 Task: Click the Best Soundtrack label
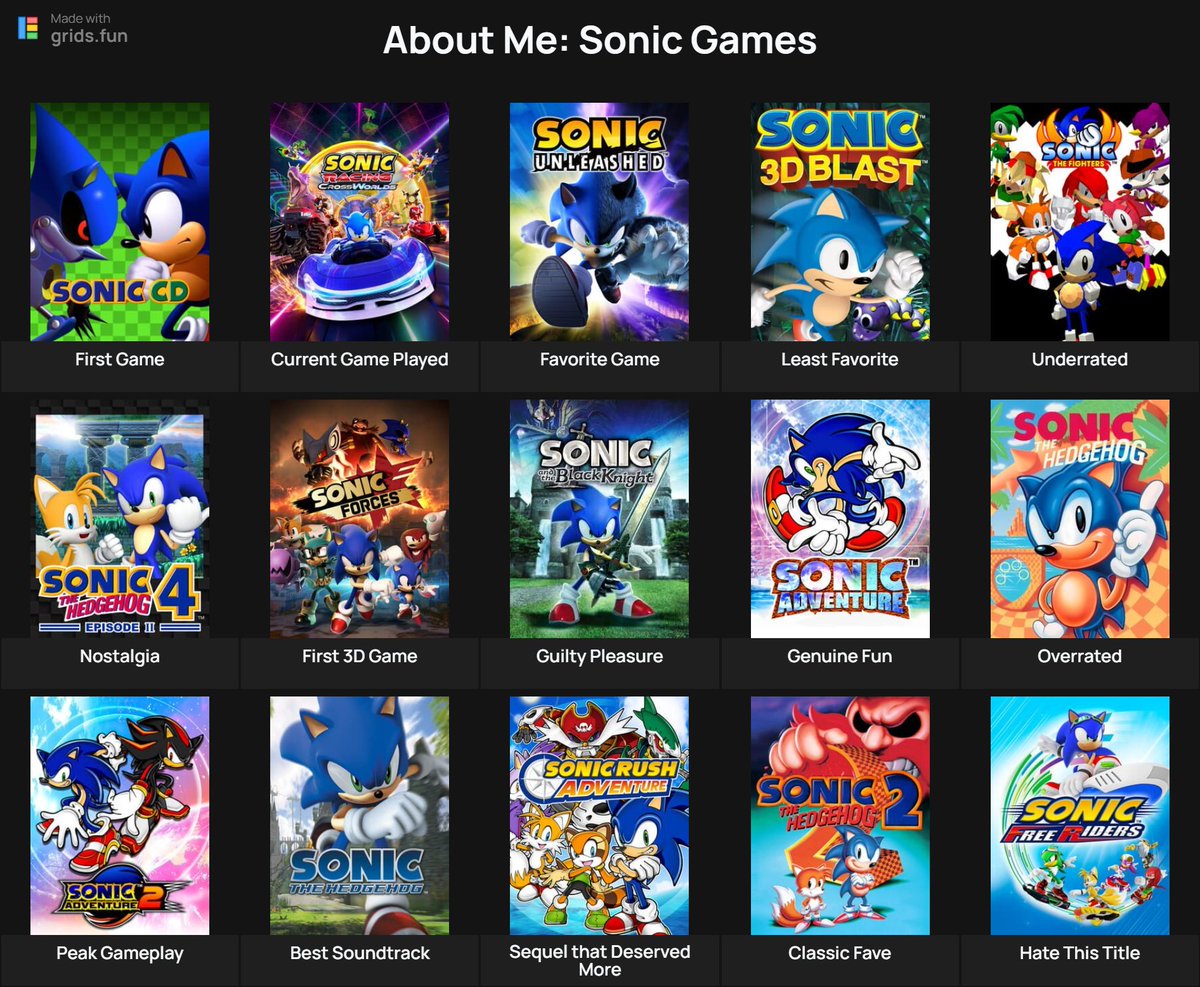coord(360,953)
